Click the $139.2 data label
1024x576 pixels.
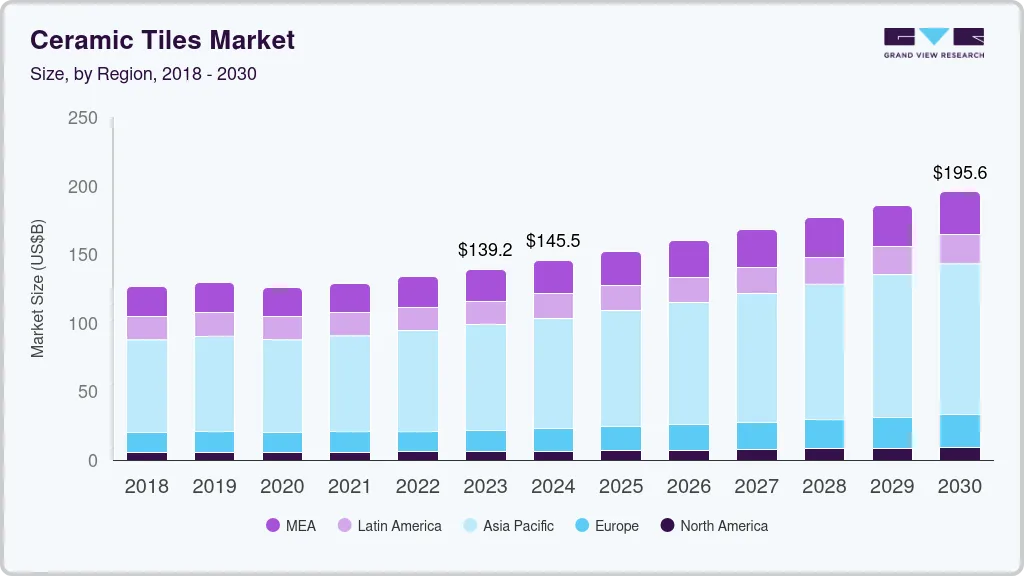485,249
